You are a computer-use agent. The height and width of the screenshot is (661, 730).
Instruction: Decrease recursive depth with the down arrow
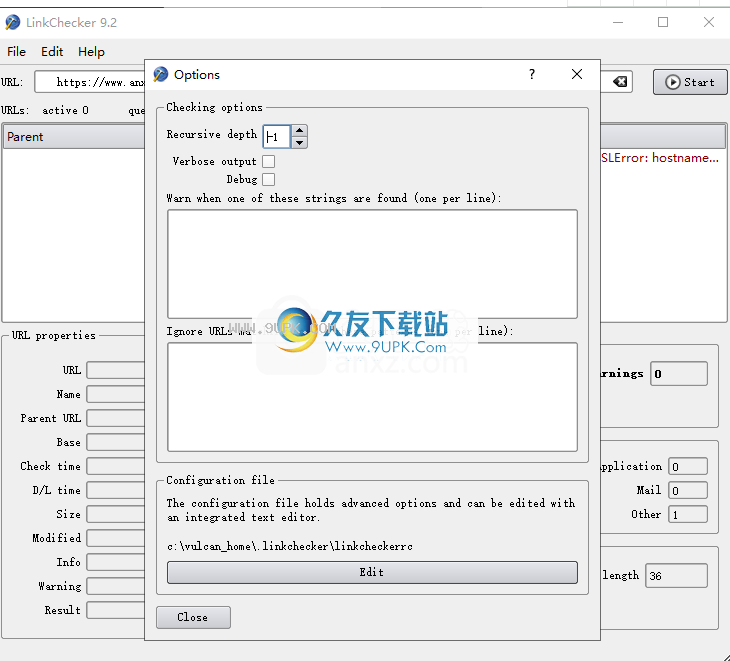(x=299, y=142)
